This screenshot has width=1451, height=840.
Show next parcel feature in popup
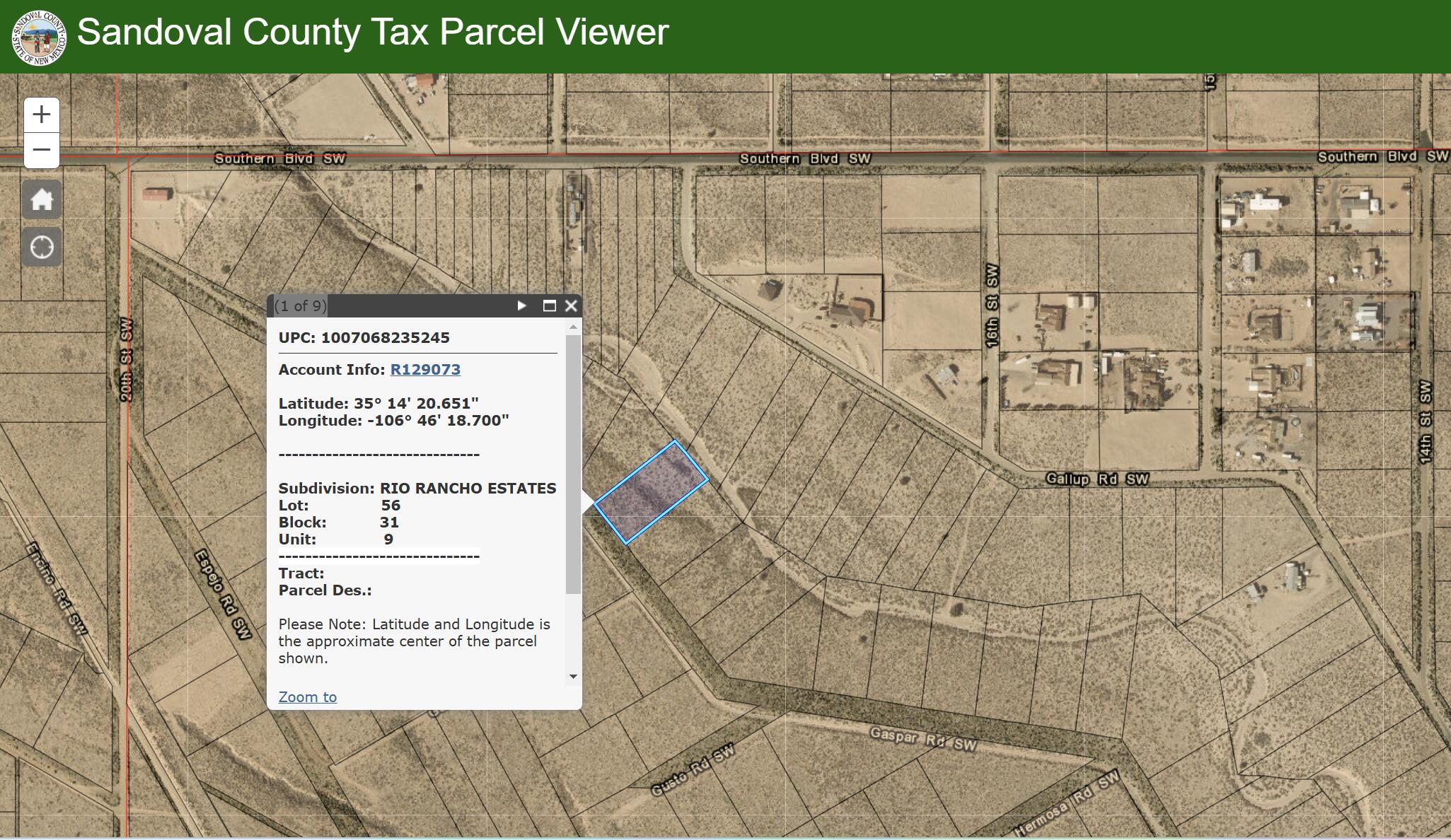click(x=521, y=305)
